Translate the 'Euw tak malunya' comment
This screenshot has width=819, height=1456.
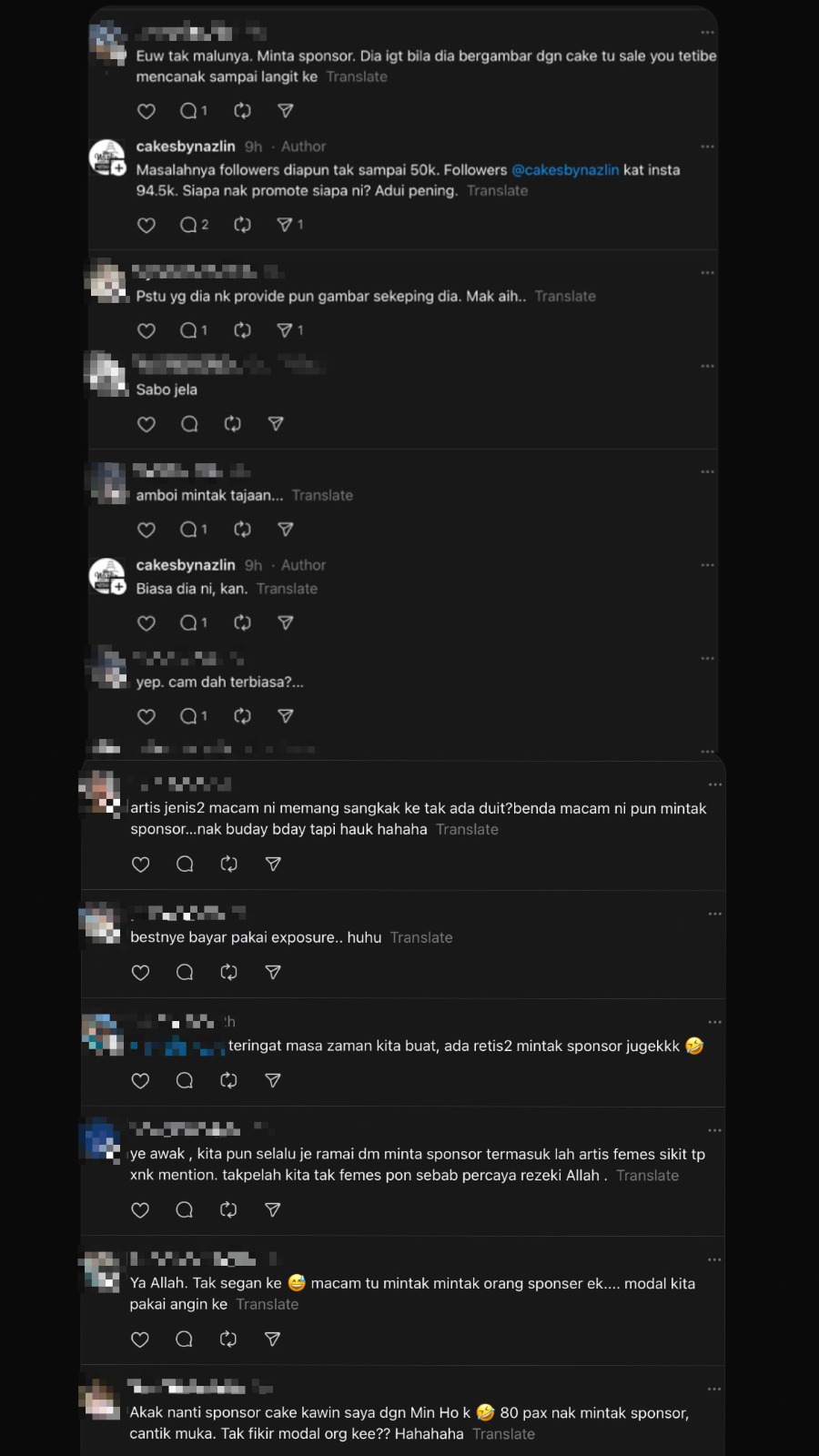pos(357,77)
